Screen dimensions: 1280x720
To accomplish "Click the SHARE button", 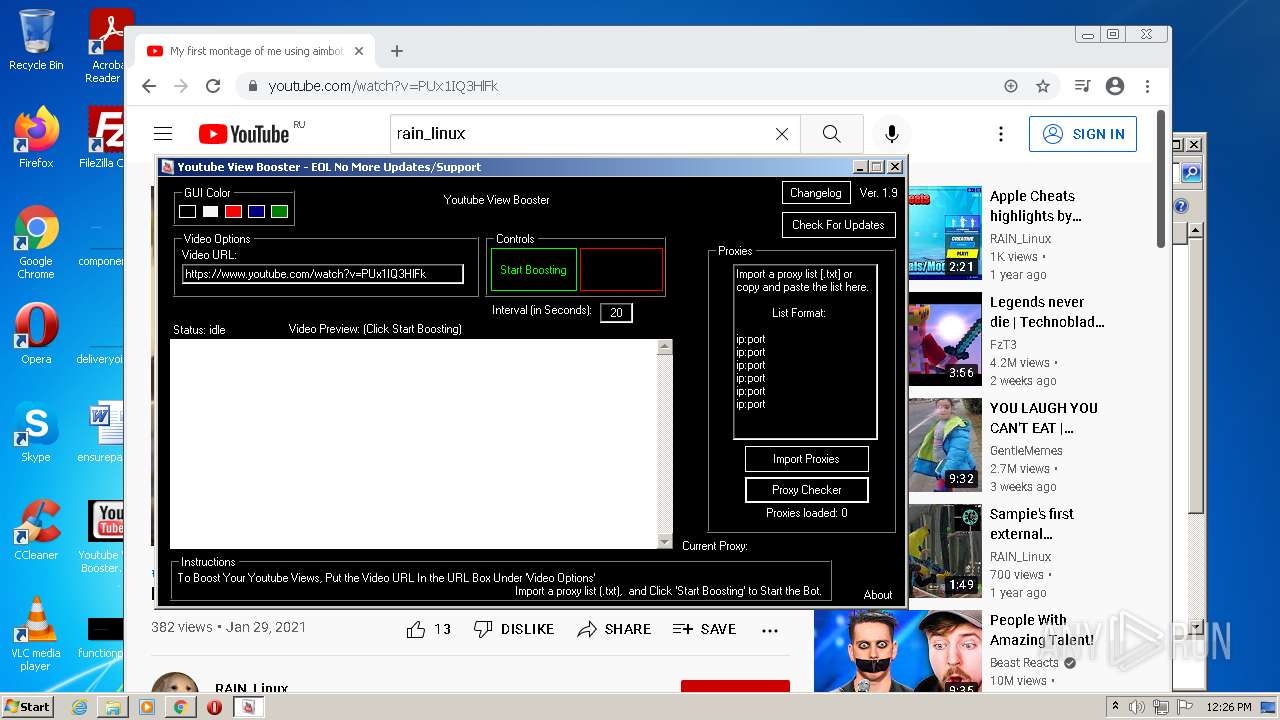I will (614, 629).
